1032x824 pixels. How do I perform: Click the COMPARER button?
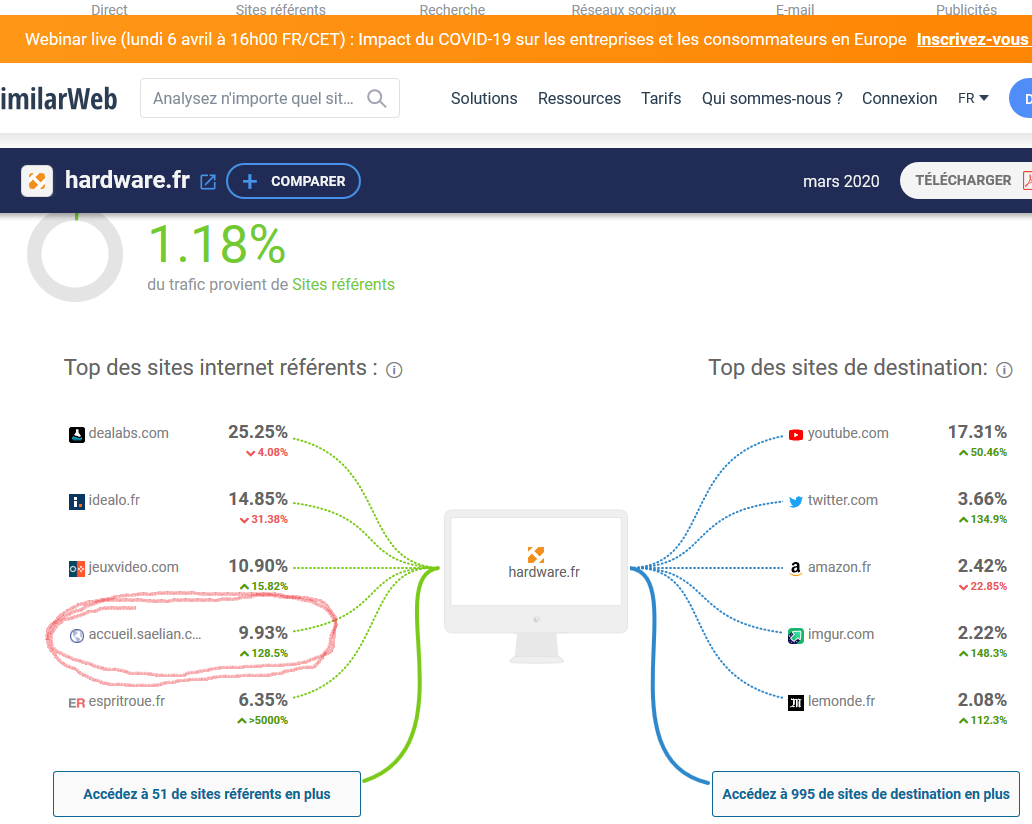coord(294,181)
